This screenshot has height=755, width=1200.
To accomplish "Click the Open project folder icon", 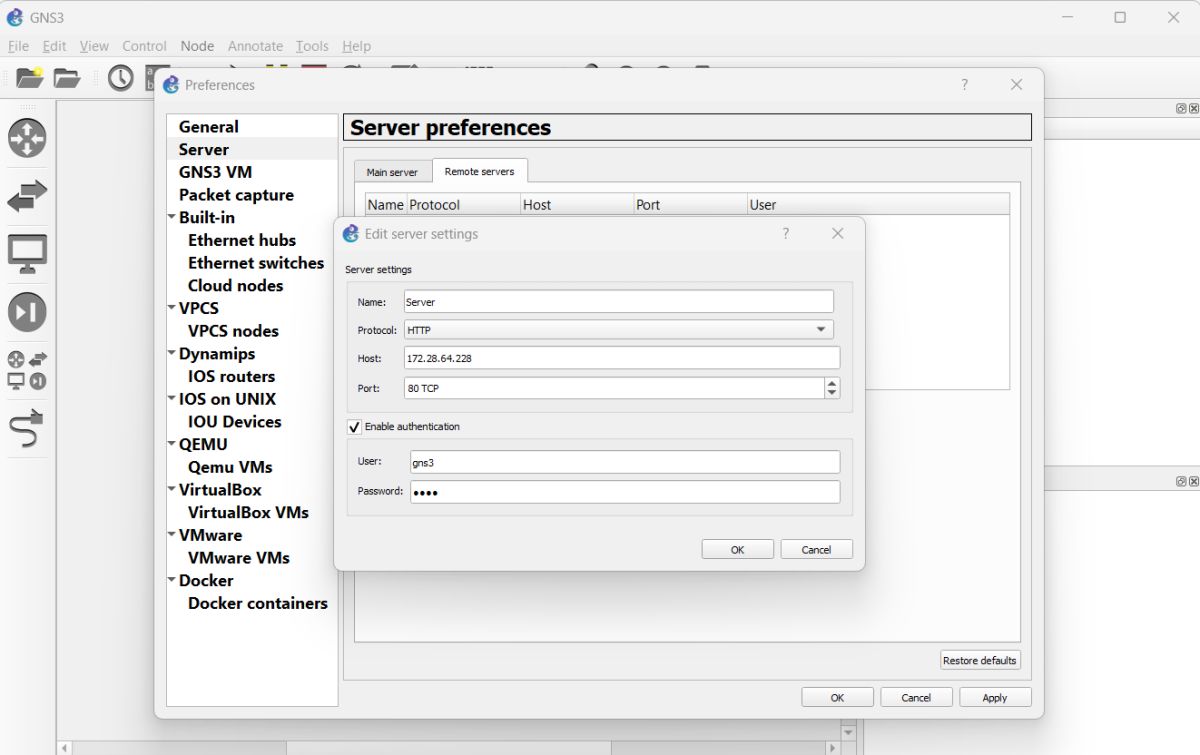I will (67, 77).
